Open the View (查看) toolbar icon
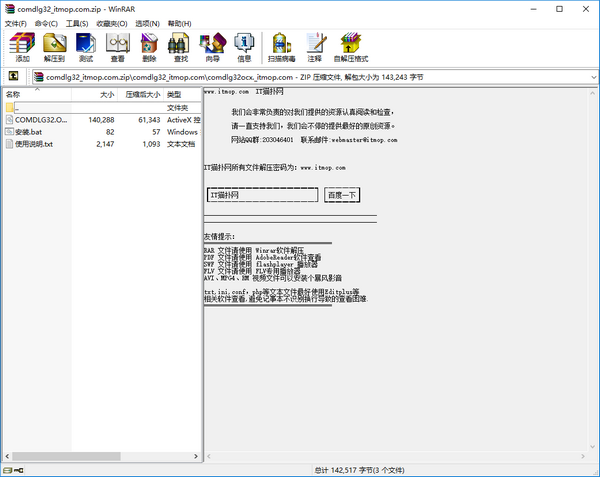Image resolution: width=600 pixels, height=477 pixels. (x=117, y=47)
